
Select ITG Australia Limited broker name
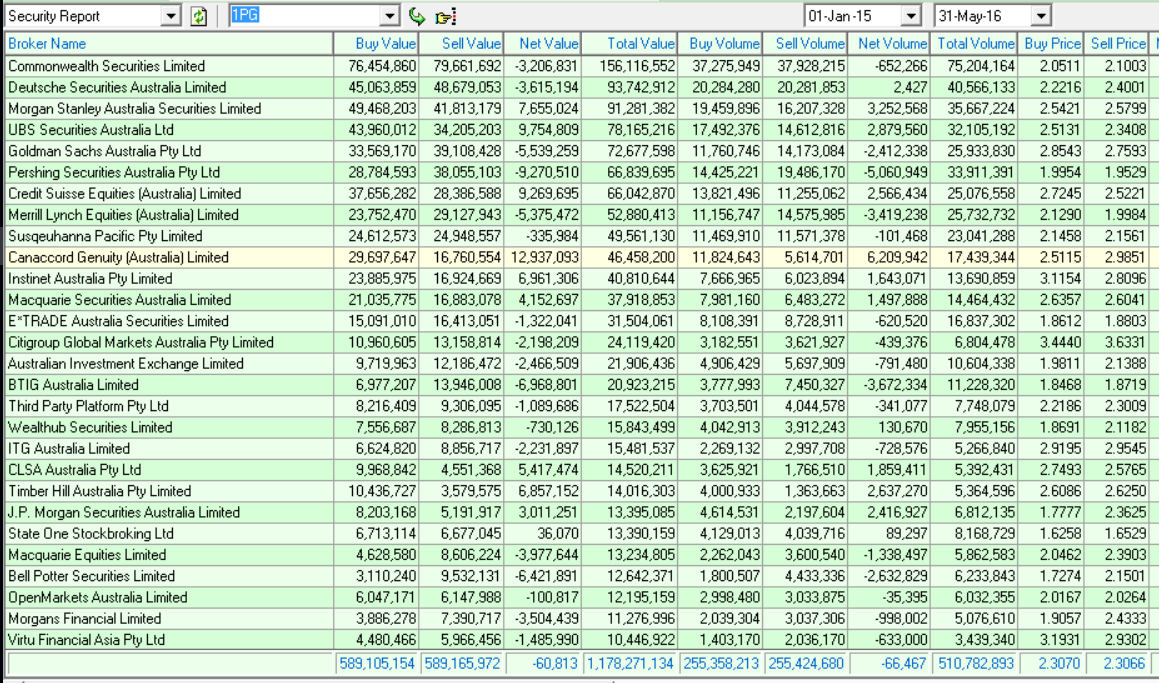[69, 449]
